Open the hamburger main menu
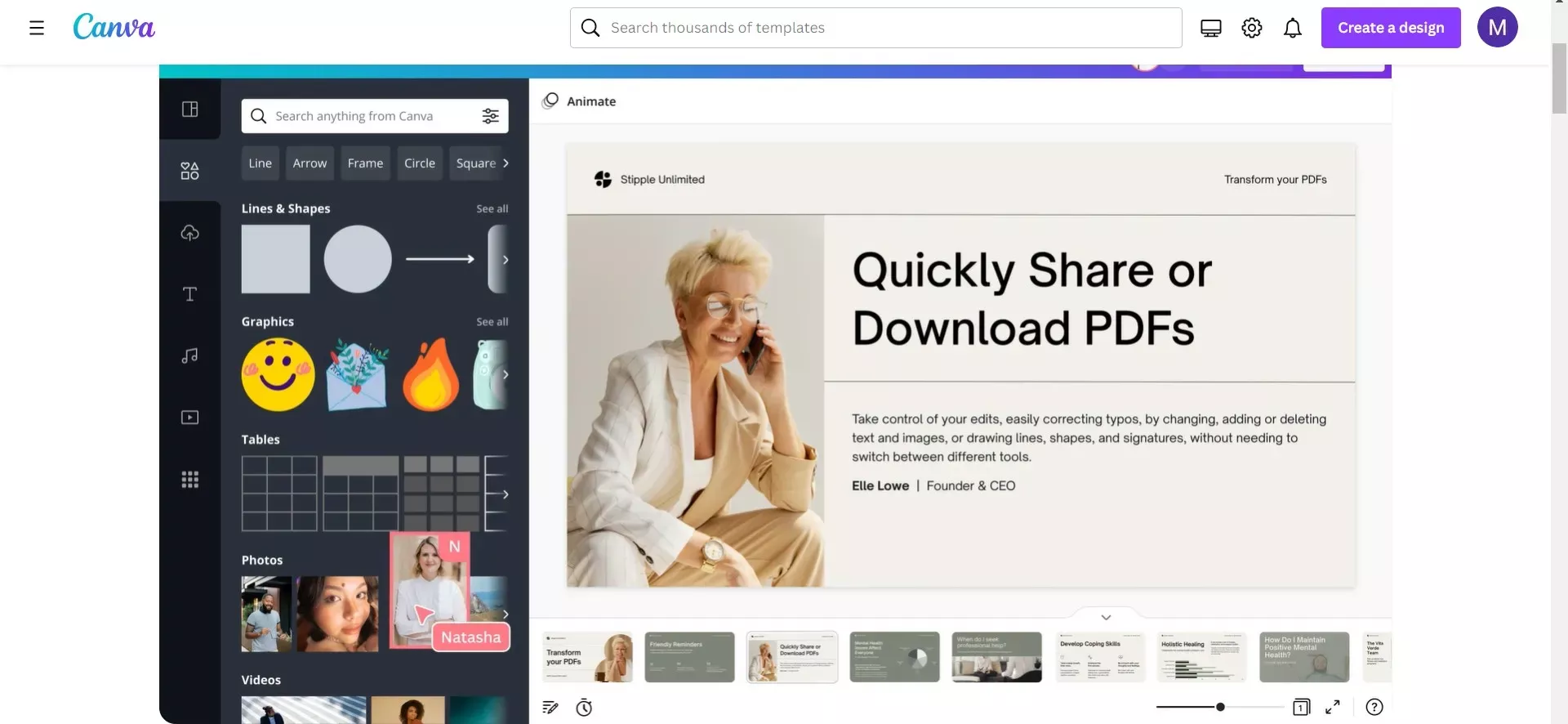The width and height of the screenshot is (1568, 724). coord(37,28)
